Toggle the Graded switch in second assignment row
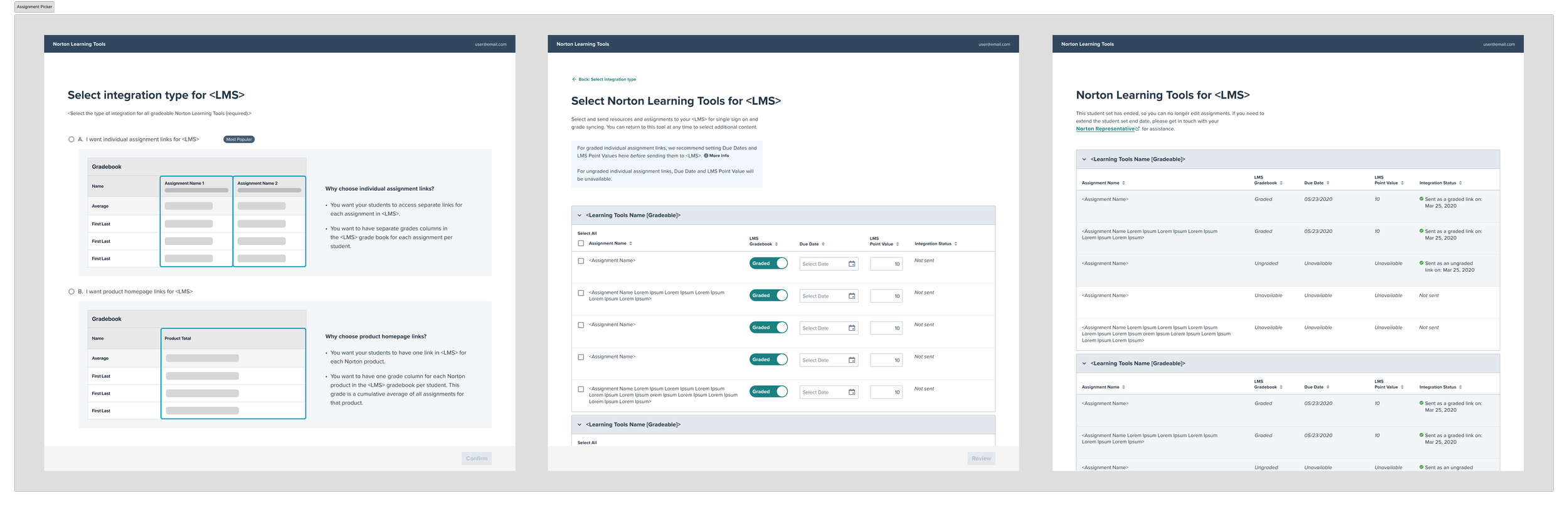 point(768,296)
